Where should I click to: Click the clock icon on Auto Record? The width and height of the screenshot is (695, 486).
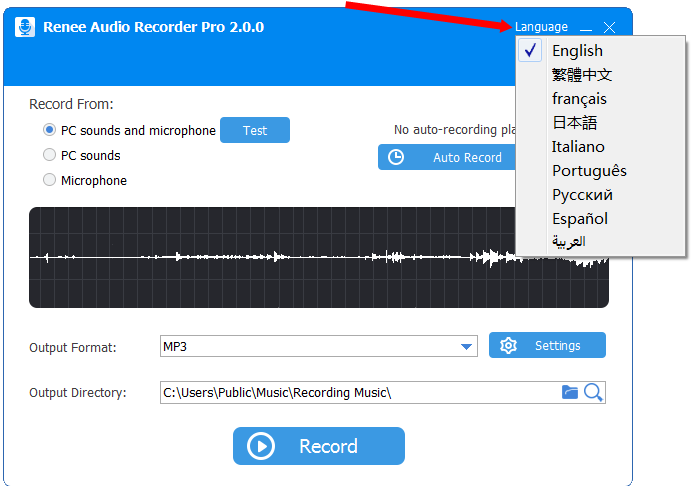[x=396, y=157]
